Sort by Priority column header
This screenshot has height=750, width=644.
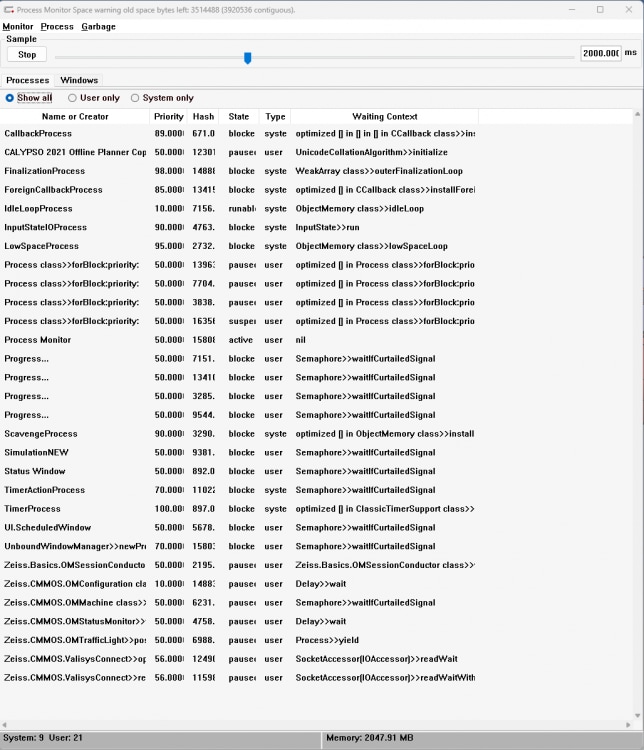[168, 117]
